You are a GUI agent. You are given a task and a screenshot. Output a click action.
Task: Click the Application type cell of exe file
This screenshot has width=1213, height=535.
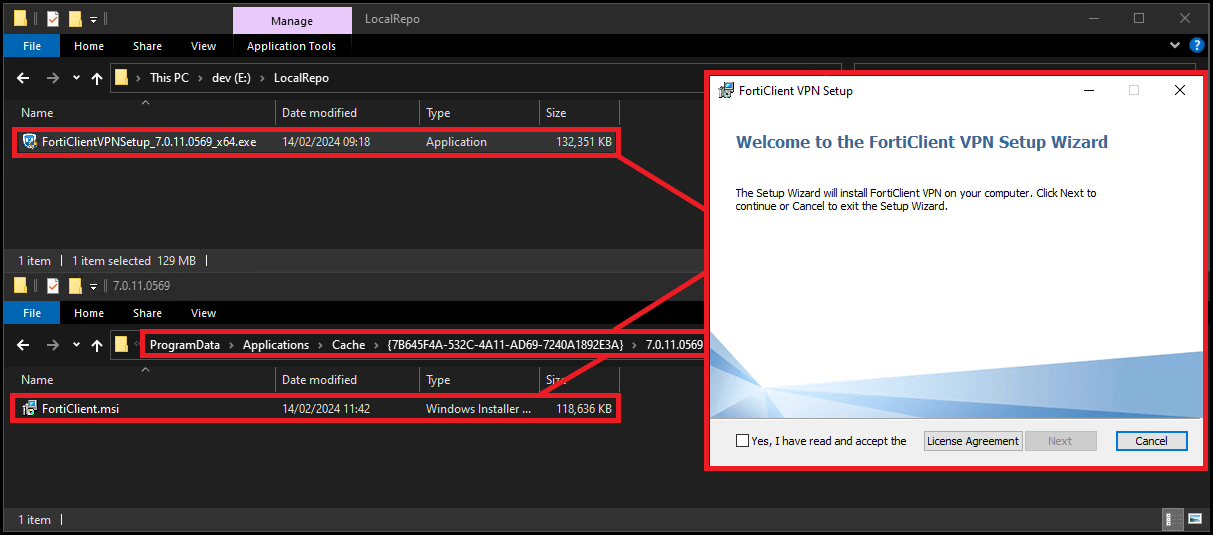456,142
